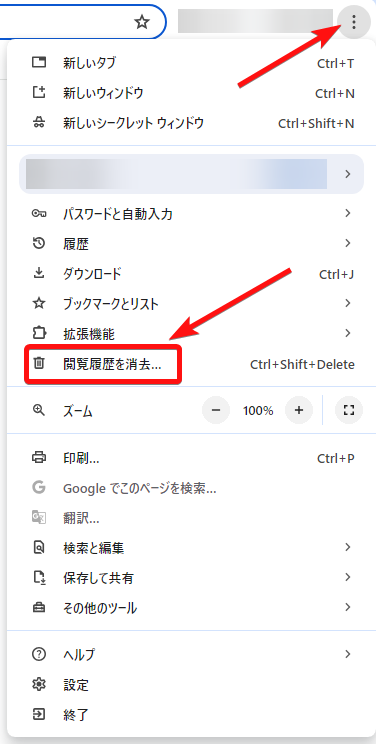Screen dimensions: 376x744
Task: Click the key icon for passwords
Action: (39, 214)
